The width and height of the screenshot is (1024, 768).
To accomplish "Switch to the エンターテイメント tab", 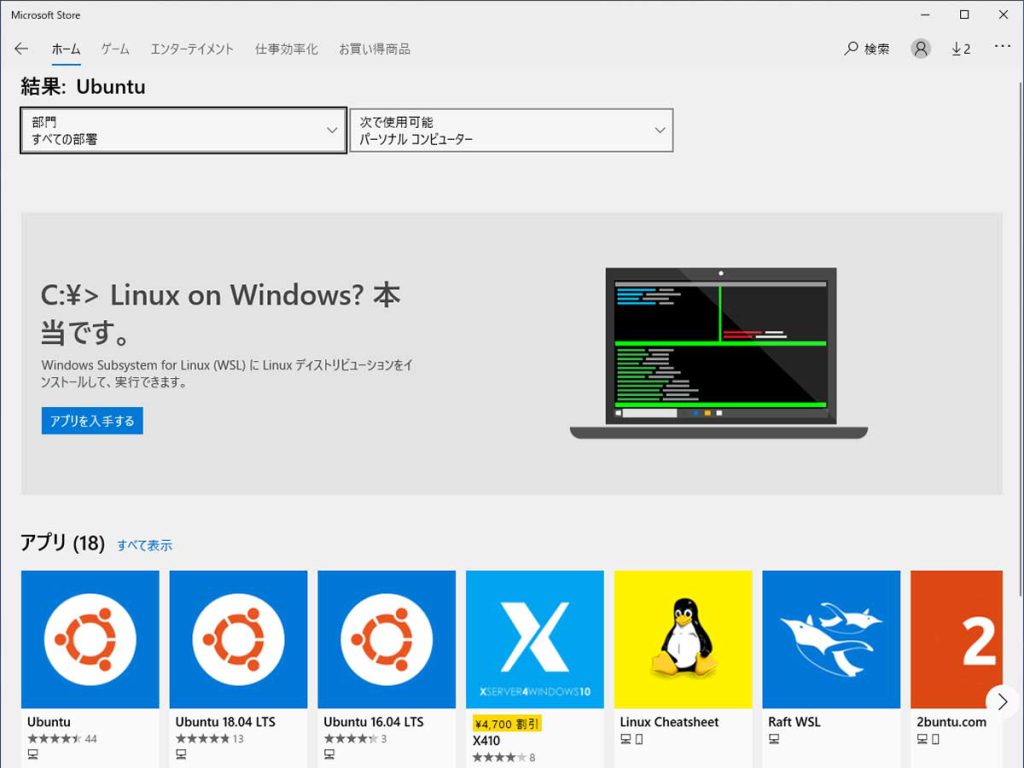I will 192,49.
